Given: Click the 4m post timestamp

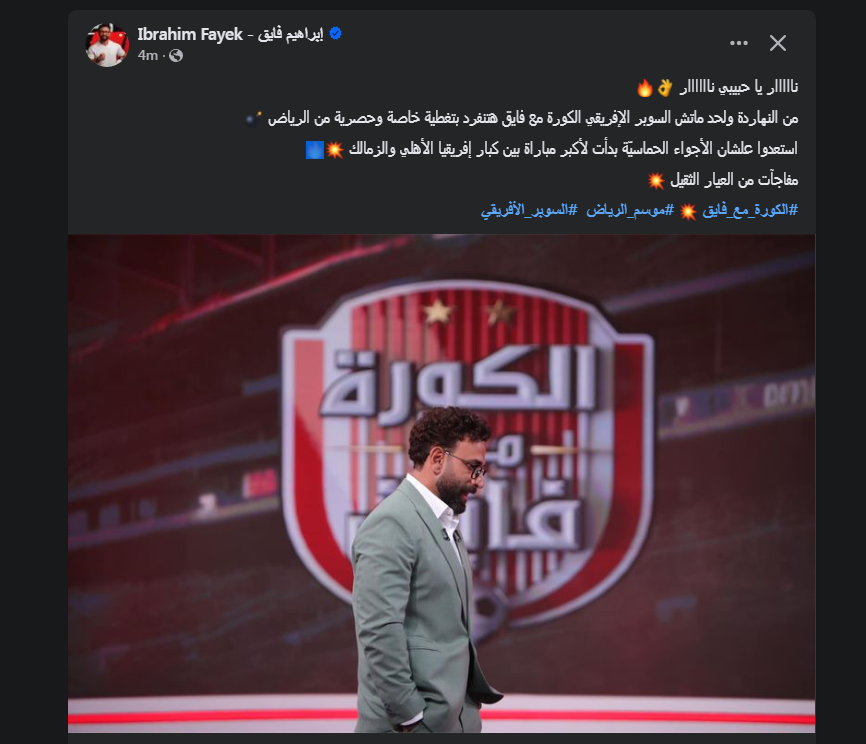Looking at the screenshot, I should tap(148, 56).
